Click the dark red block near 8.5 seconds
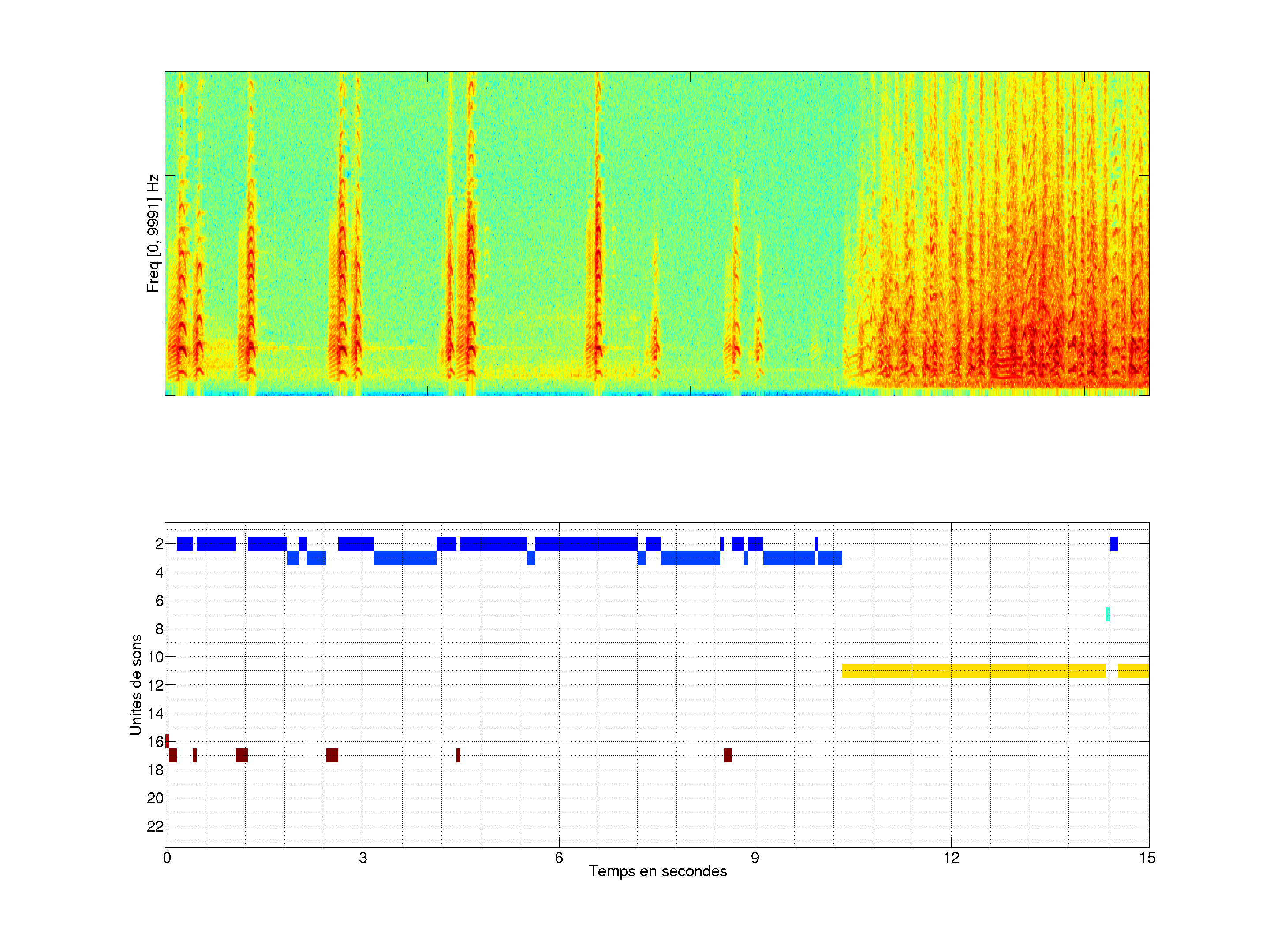Viewport: 1270px width, 952px height. click(x=728, y=755)
